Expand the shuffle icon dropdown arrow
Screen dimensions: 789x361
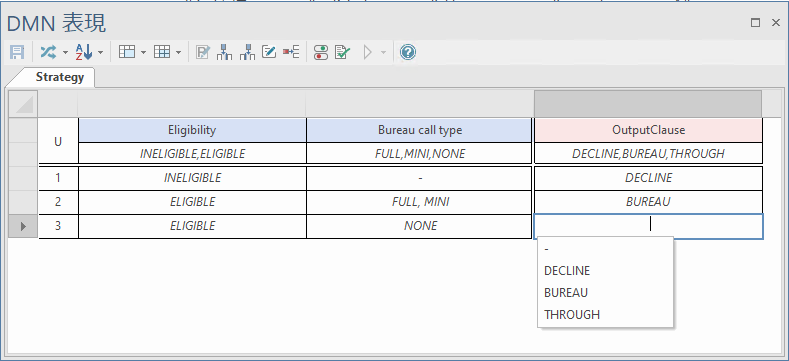[65, 52]
